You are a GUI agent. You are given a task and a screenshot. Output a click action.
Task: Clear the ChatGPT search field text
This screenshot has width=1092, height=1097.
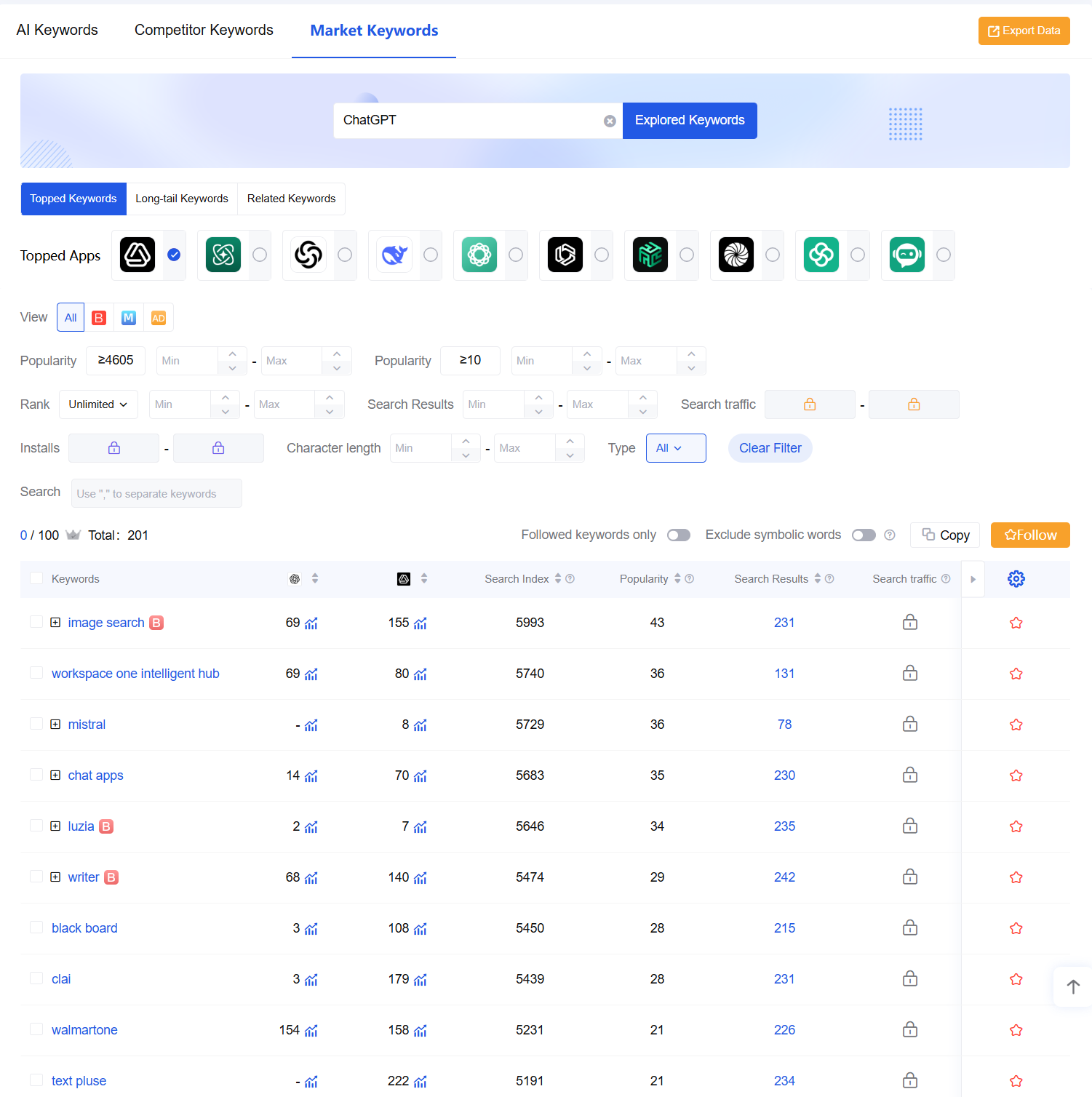pos(610,121)
